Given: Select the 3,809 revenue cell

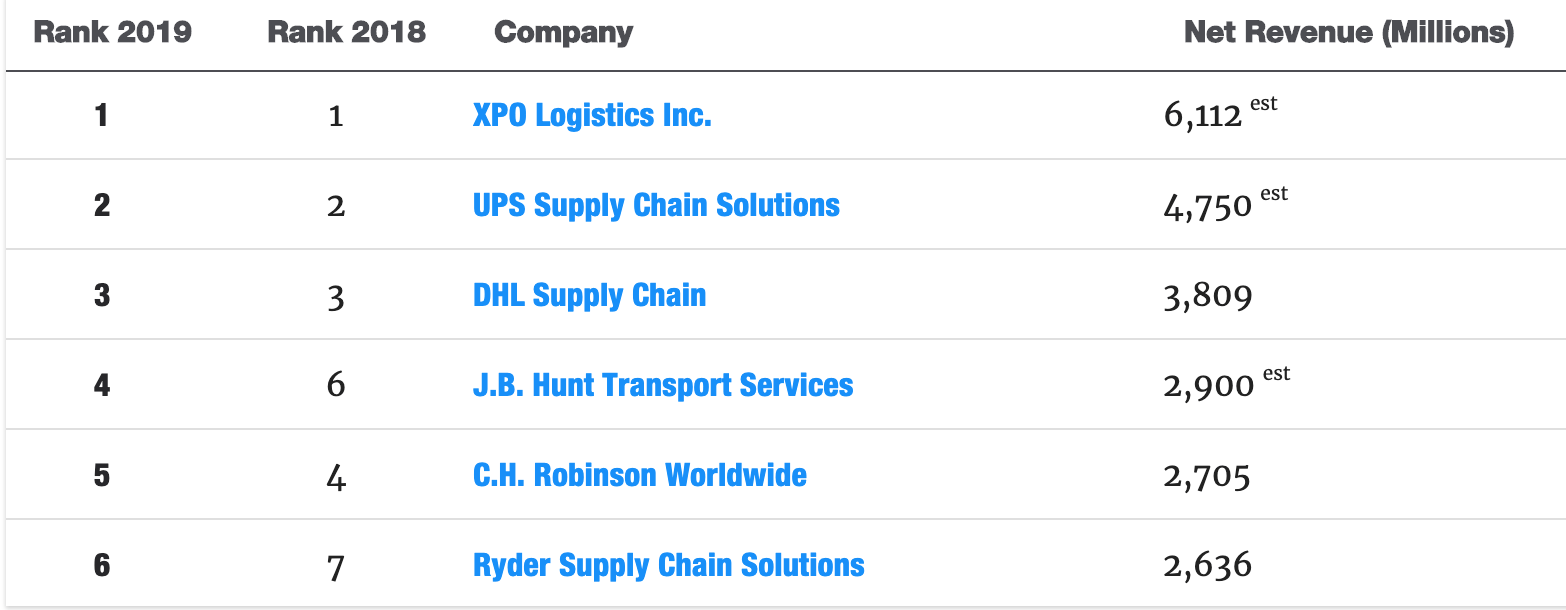Looking at the screenshot, I should pyautogui.click(x=1208, y=297).
